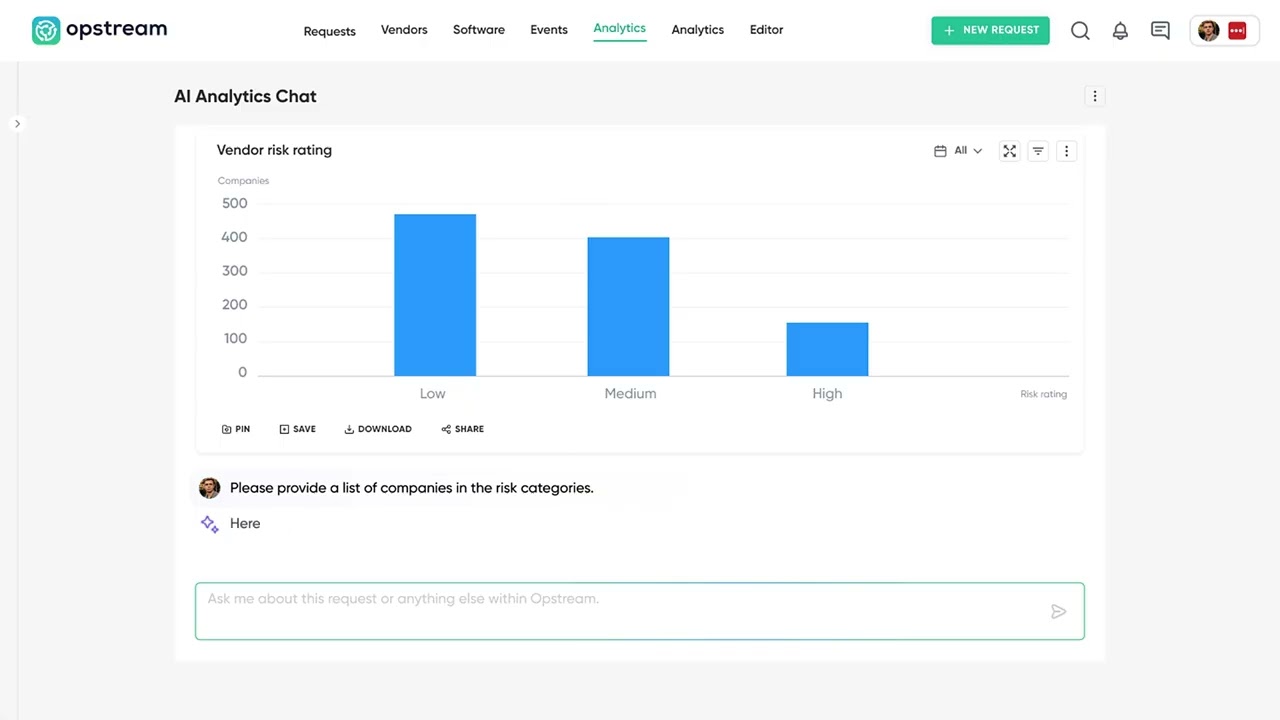The height and width of the screenshot is (720, 1280).
Task: Pin the chart
Action: [x=236, y=429]
